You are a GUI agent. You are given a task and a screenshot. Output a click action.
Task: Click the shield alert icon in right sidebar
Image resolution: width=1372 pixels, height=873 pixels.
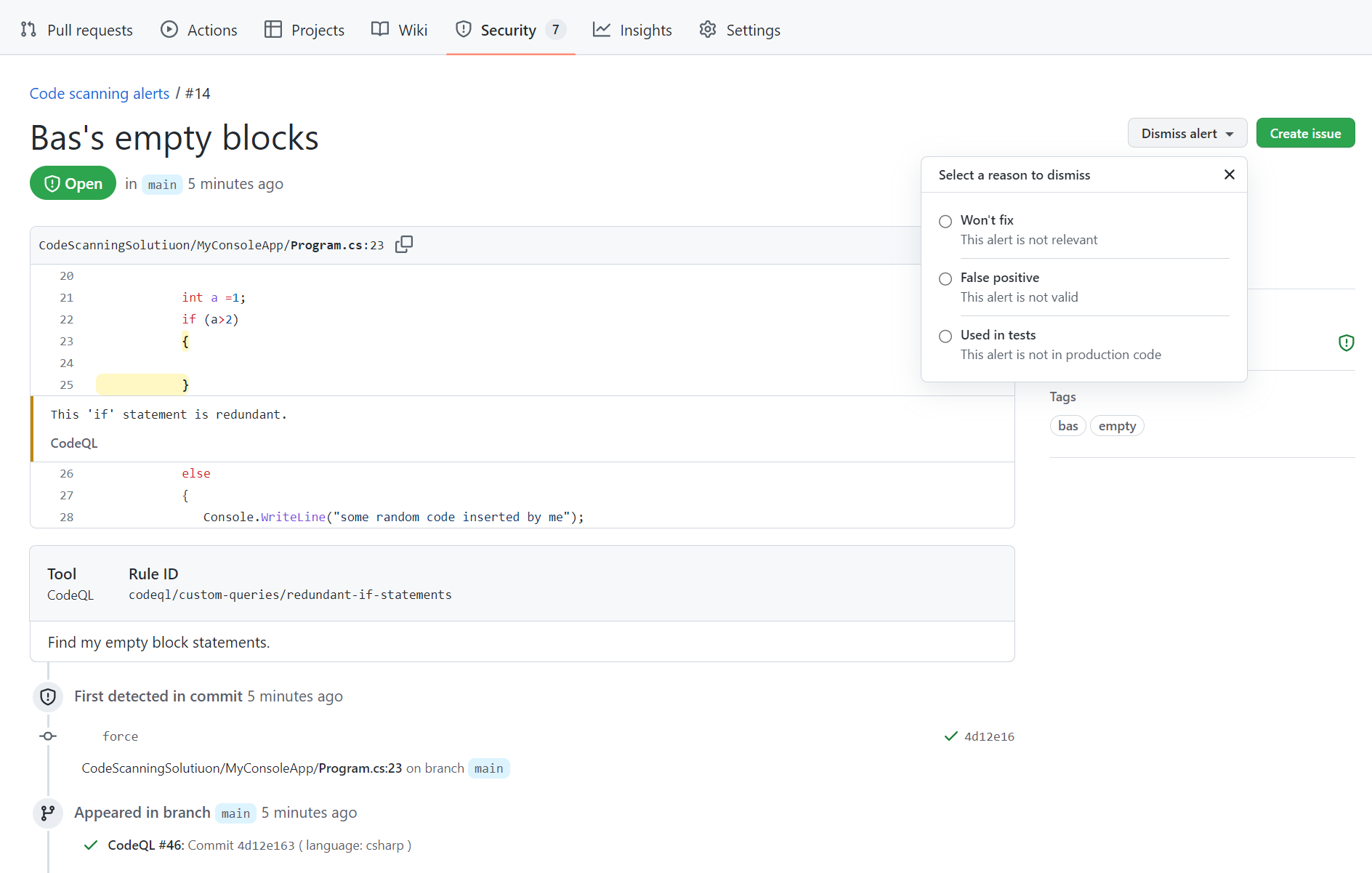pos(1347,342)
